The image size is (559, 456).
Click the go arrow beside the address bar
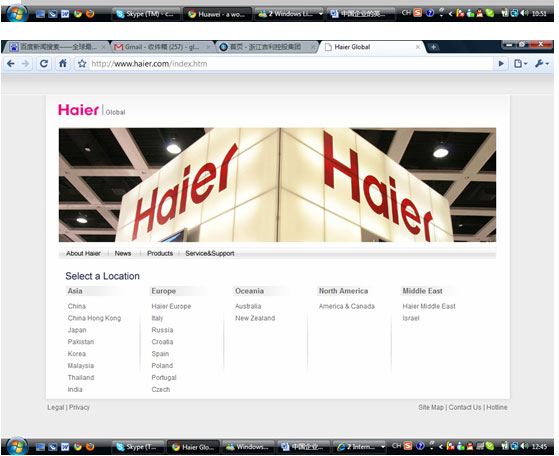pos(501,64)
